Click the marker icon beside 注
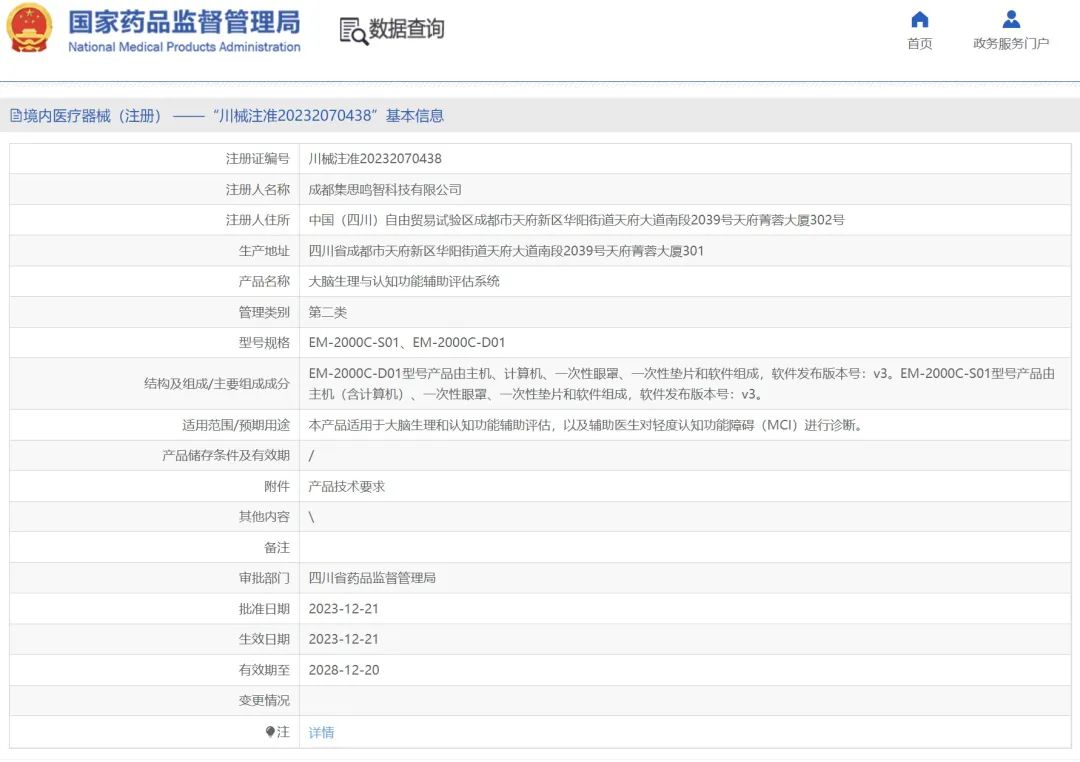This screenshot has height=762, width=1080. tap(270, 732)
